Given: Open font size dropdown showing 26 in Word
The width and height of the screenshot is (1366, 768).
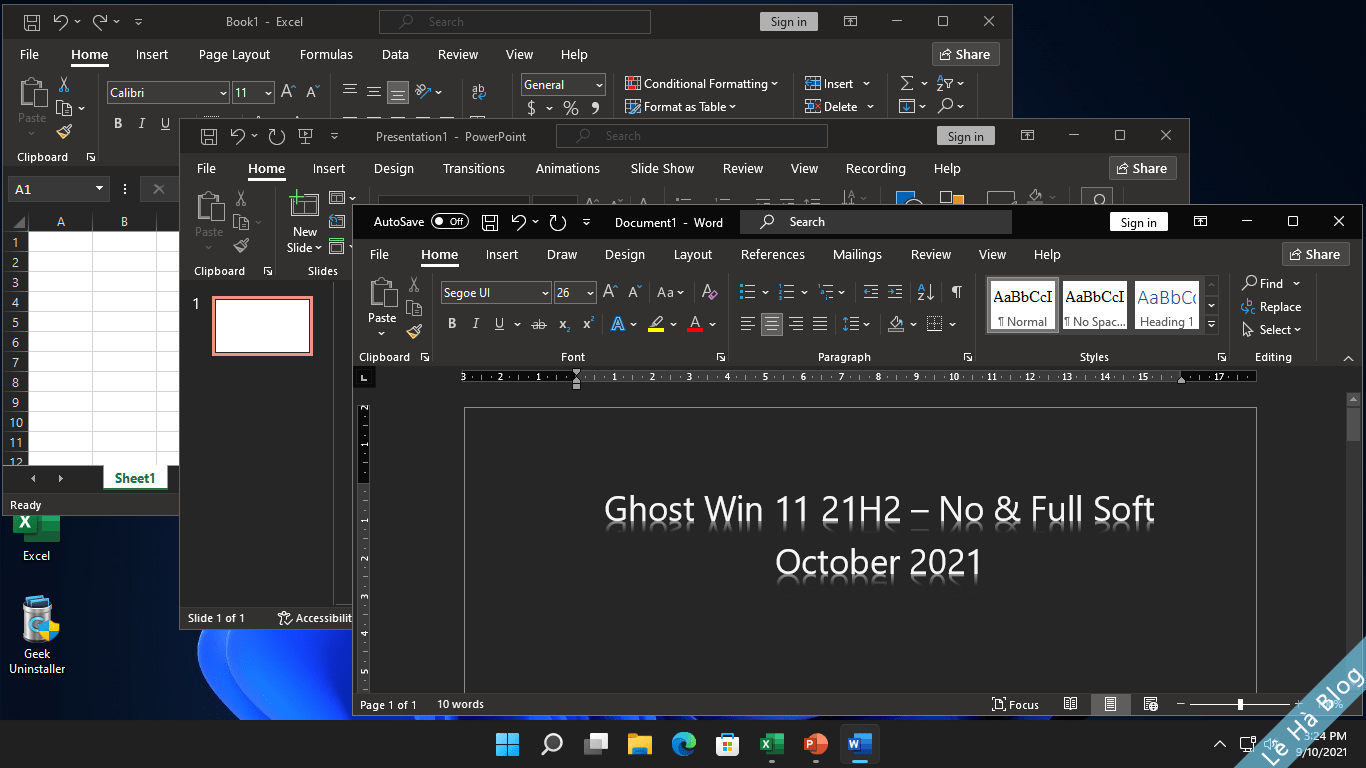Looking at the screenshot, I should [x=590, y=293].
